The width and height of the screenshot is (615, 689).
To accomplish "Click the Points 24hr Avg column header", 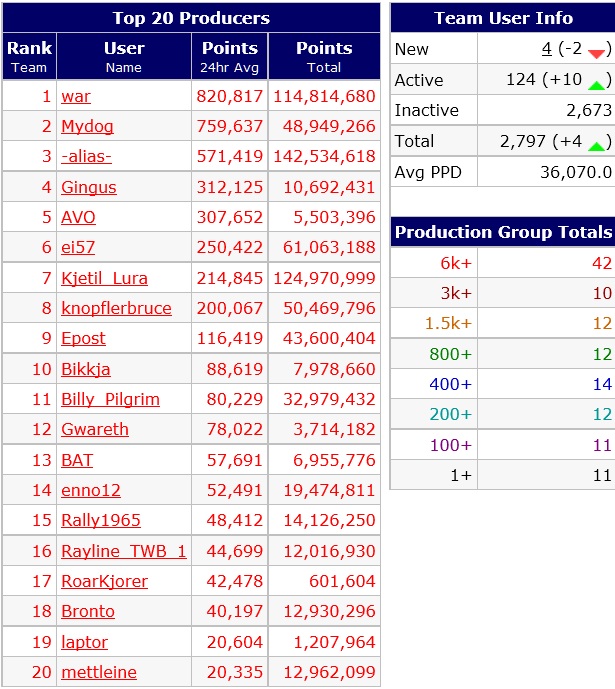I will coord(230,57).
